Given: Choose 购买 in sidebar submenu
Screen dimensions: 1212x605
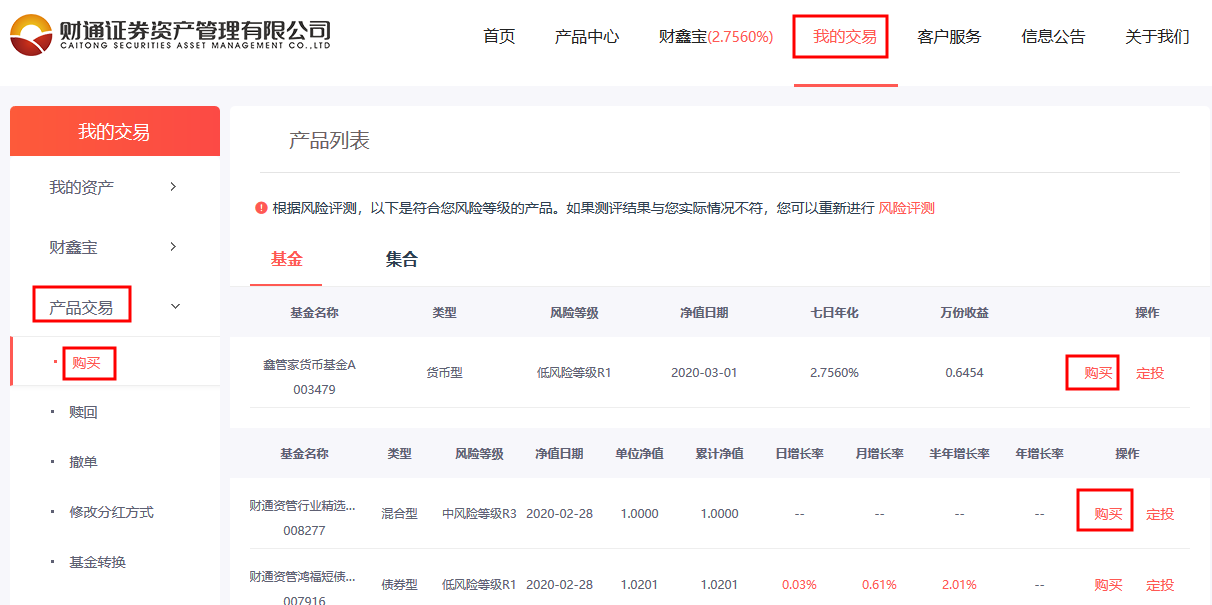Looking at the screenshot, I should tap(87, 362).
